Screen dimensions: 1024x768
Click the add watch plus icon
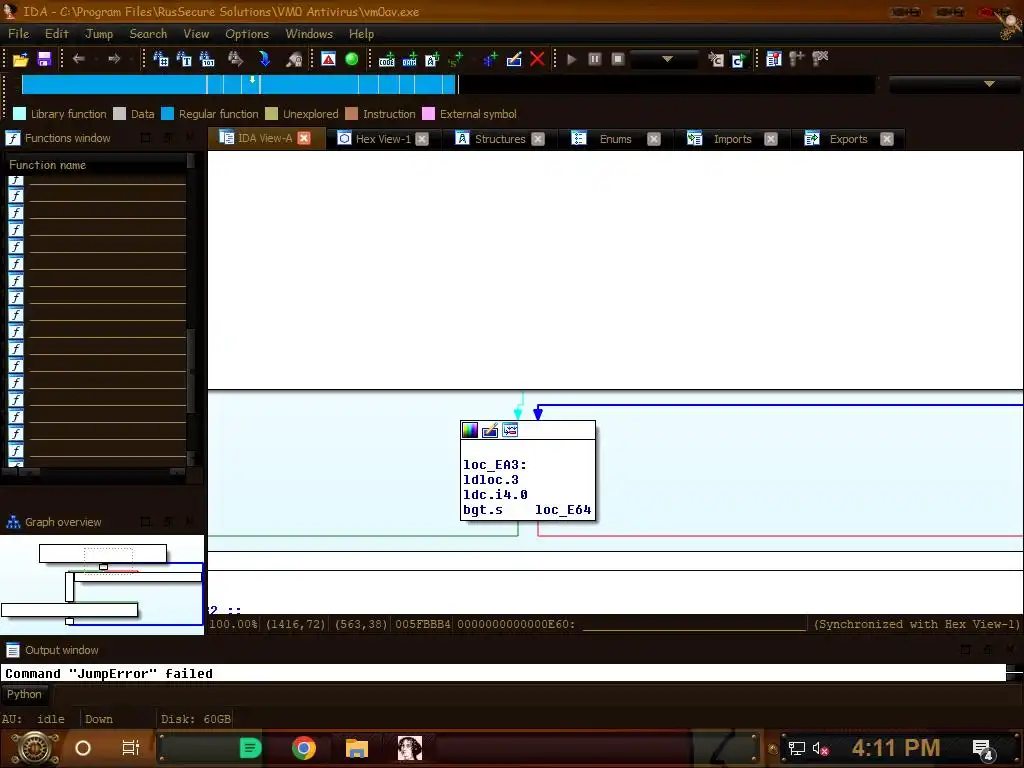797,59
